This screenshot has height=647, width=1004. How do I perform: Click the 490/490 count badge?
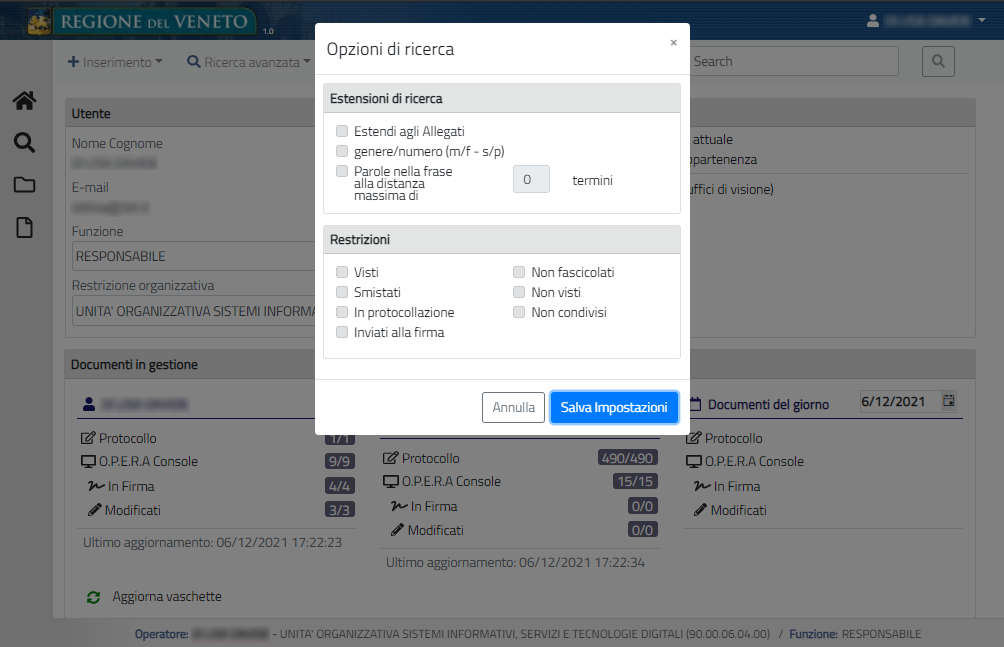[628, 458]
